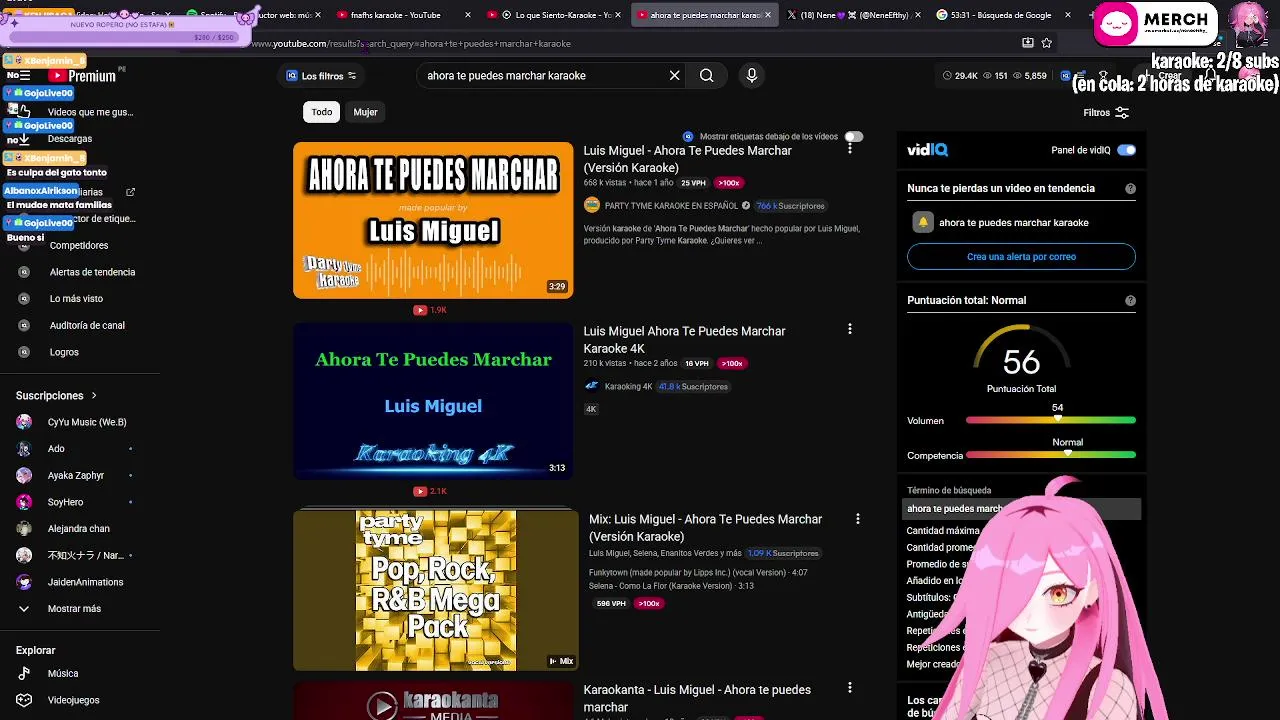Screen dimensions: 1280x720
Task: Open help icon beside Puntuación total
Action: (x=1130, y=300)
